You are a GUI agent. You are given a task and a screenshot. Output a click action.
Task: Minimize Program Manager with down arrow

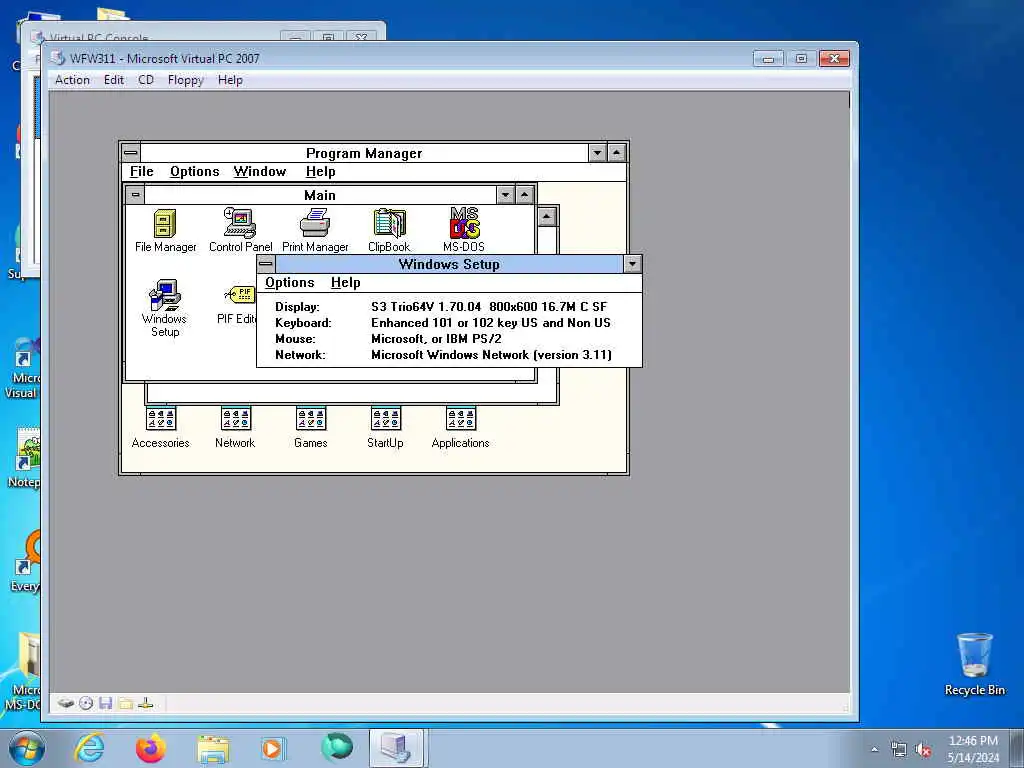[597, 153]
